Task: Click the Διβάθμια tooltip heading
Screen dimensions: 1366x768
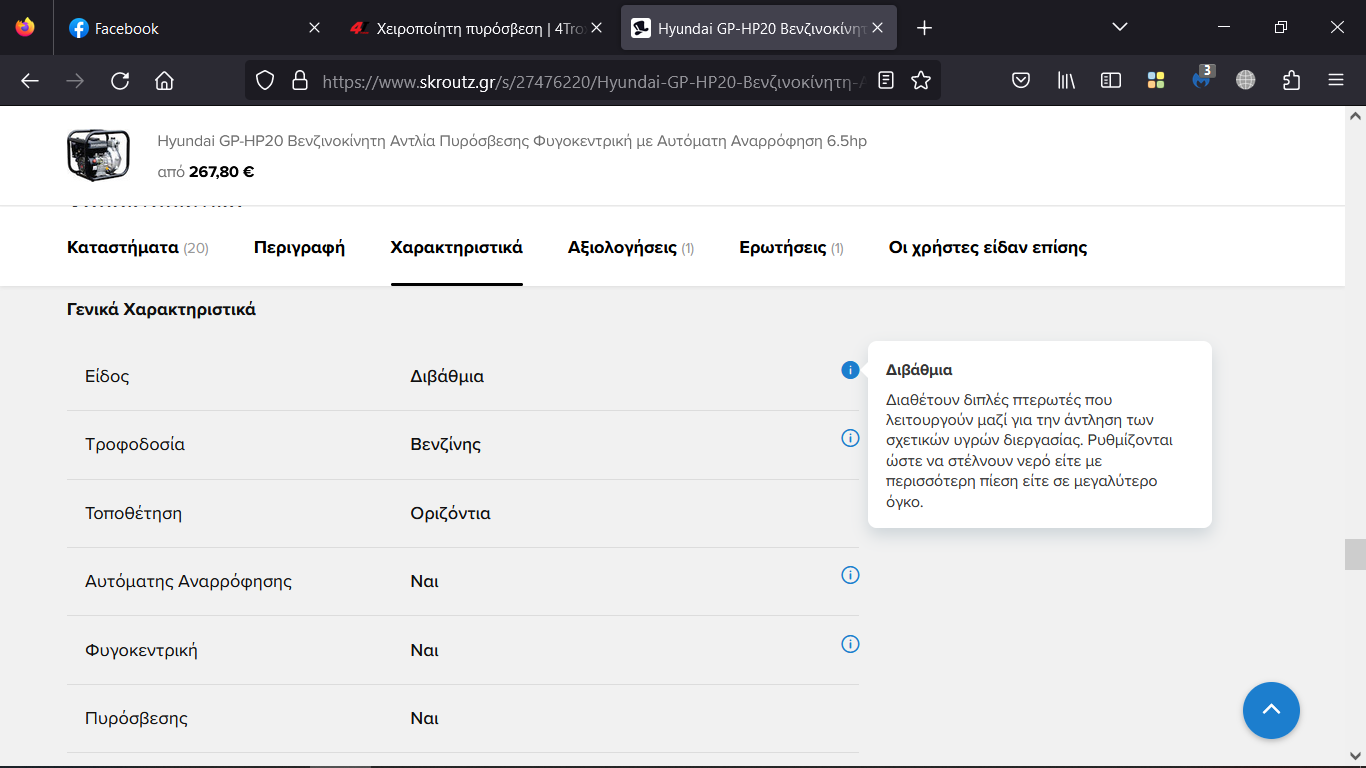Action: [x=919, y=370]
